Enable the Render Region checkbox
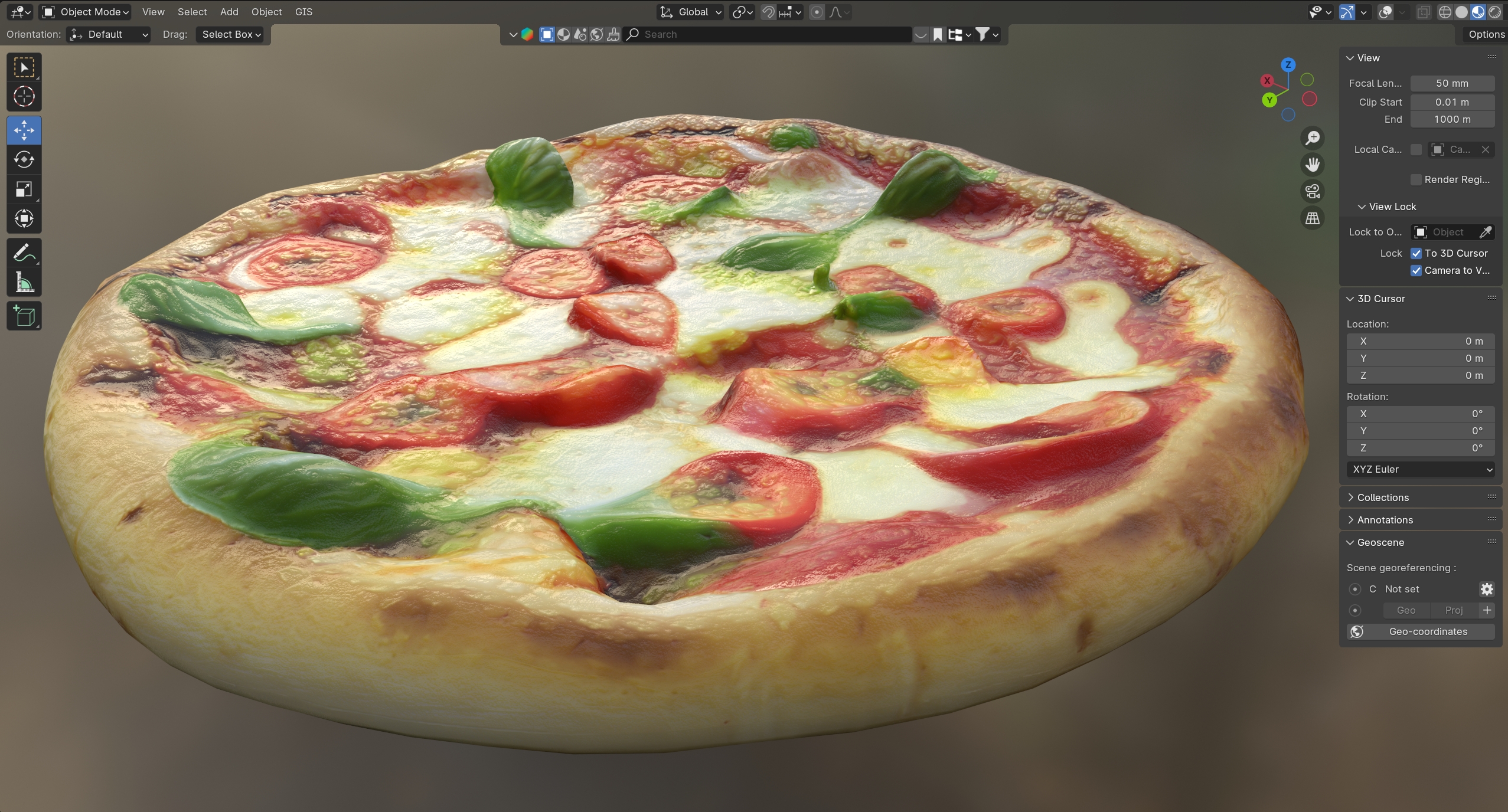This screenshot has height=812, width=1508. click(x=1416, y=179)
